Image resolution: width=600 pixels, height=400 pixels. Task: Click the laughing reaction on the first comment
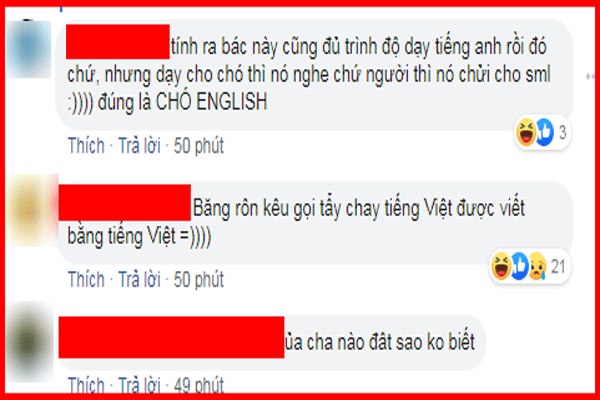click(526, 132)
